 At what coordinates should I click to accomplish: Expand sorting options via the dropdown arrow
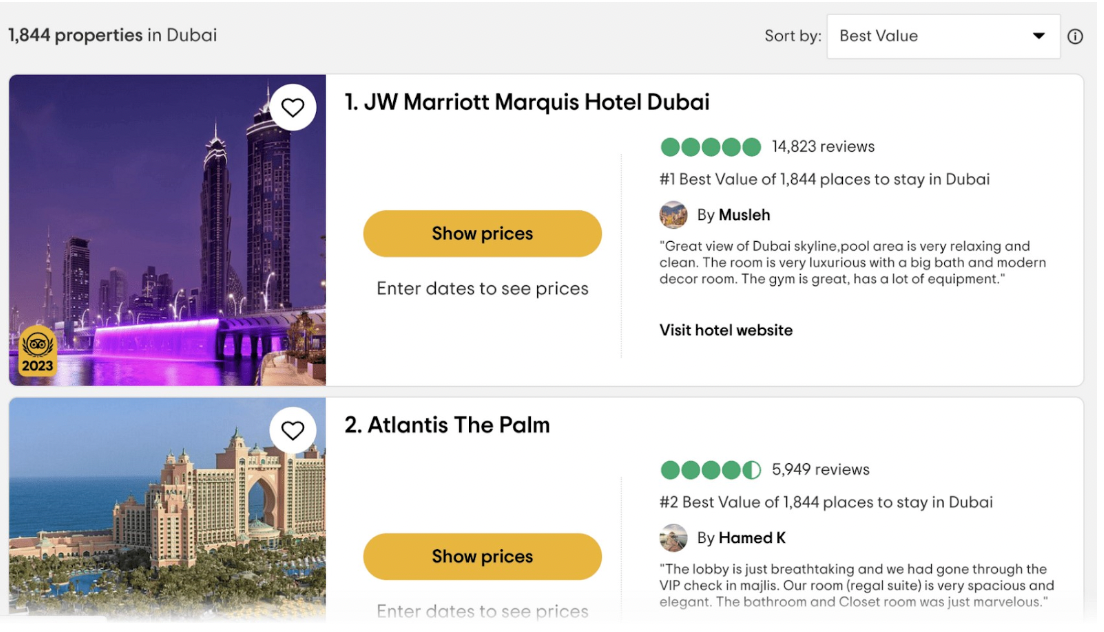coord(1037,36)
